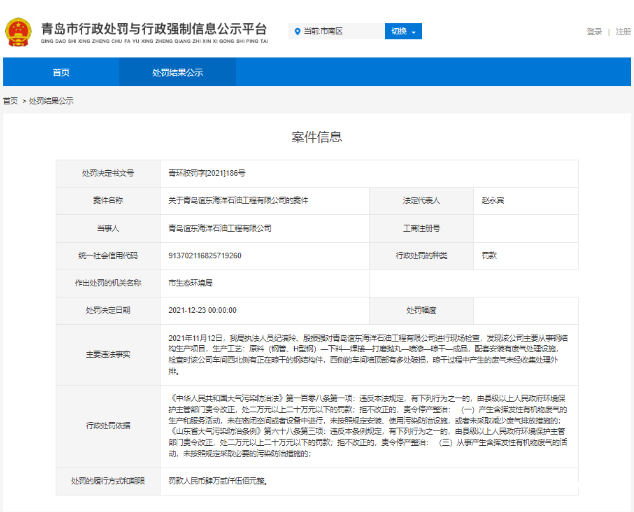634x512 pixels.
Task: Click the 法定代表人 label cell
Action: tap(421, 201)
